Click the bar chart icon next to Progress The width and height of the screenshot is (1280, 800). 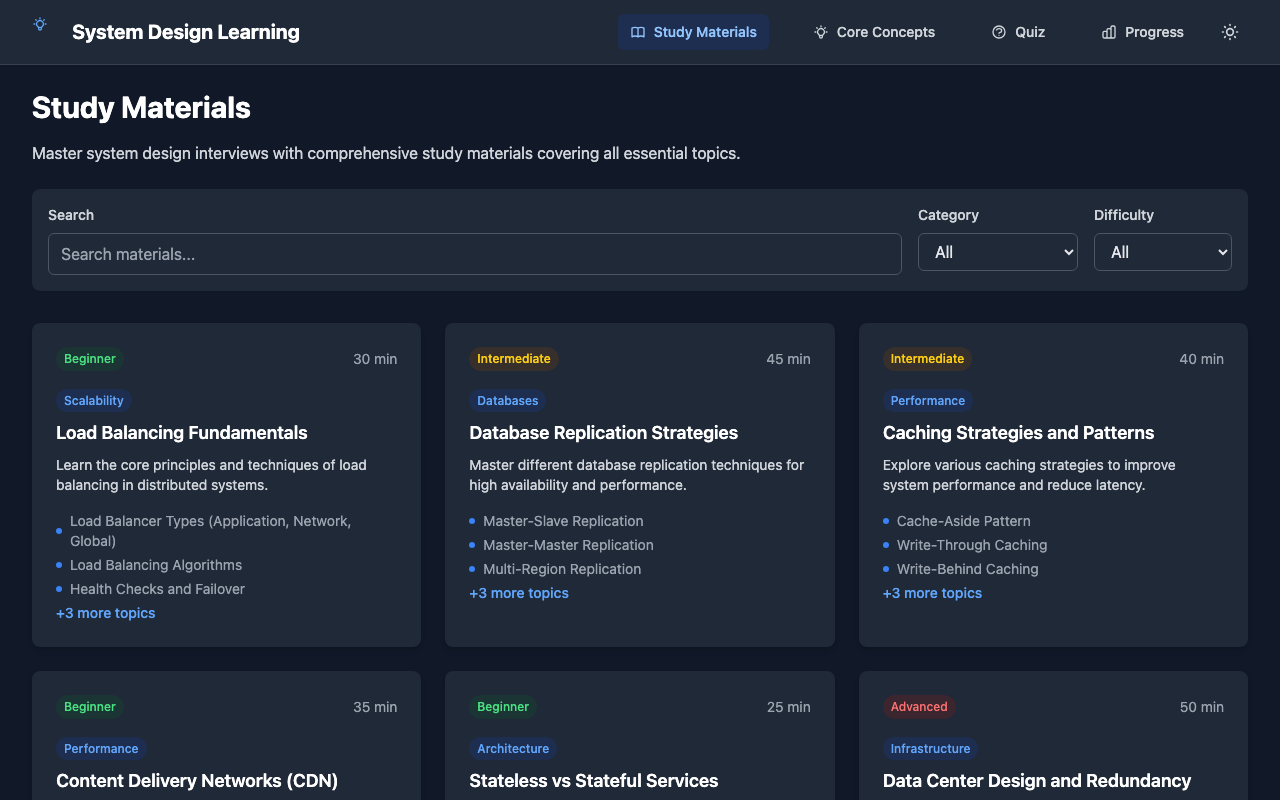pos(1108,32)
